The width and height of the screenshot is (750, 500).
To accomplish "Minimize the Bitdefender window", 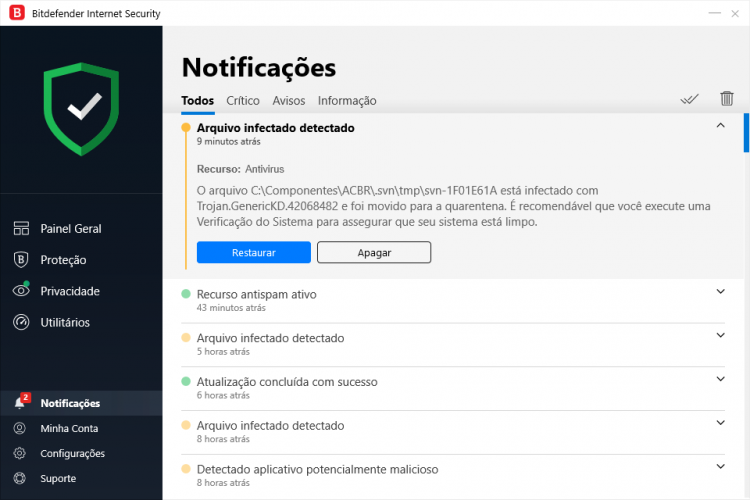I will (x=715, y=13).
